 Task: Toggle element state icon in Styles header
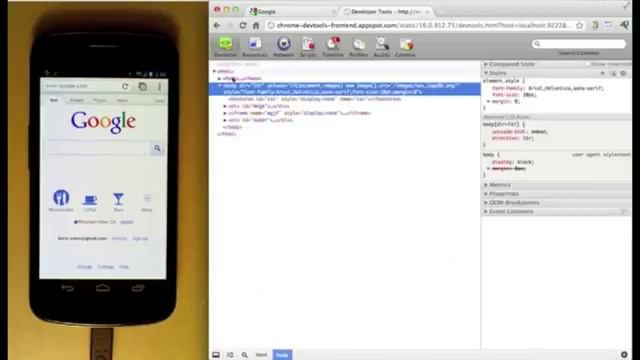point(613,73)
